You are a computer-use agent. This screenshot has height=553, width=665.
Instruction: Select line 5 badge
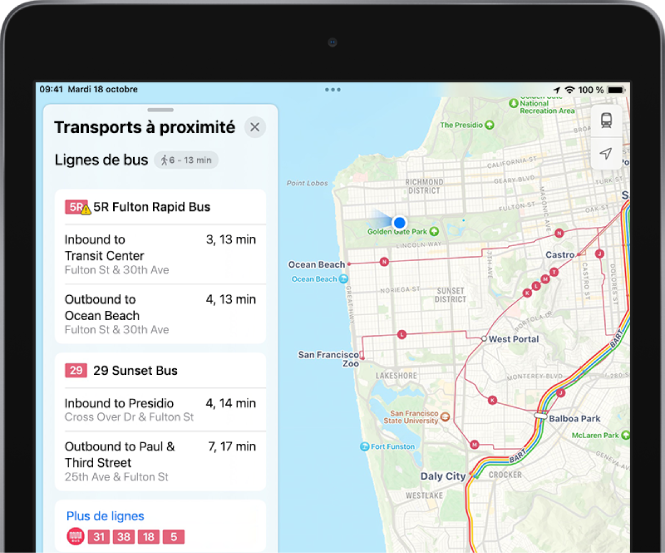pyautogui.click(x=173, y=537)
